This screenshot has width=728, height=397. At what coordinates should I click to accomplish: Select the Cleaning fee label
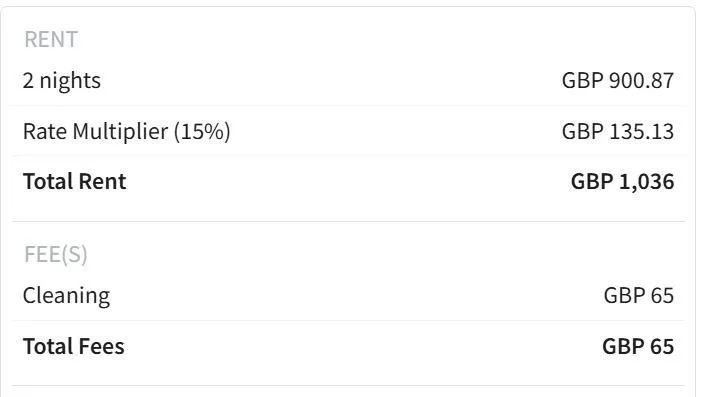(66, 296)
